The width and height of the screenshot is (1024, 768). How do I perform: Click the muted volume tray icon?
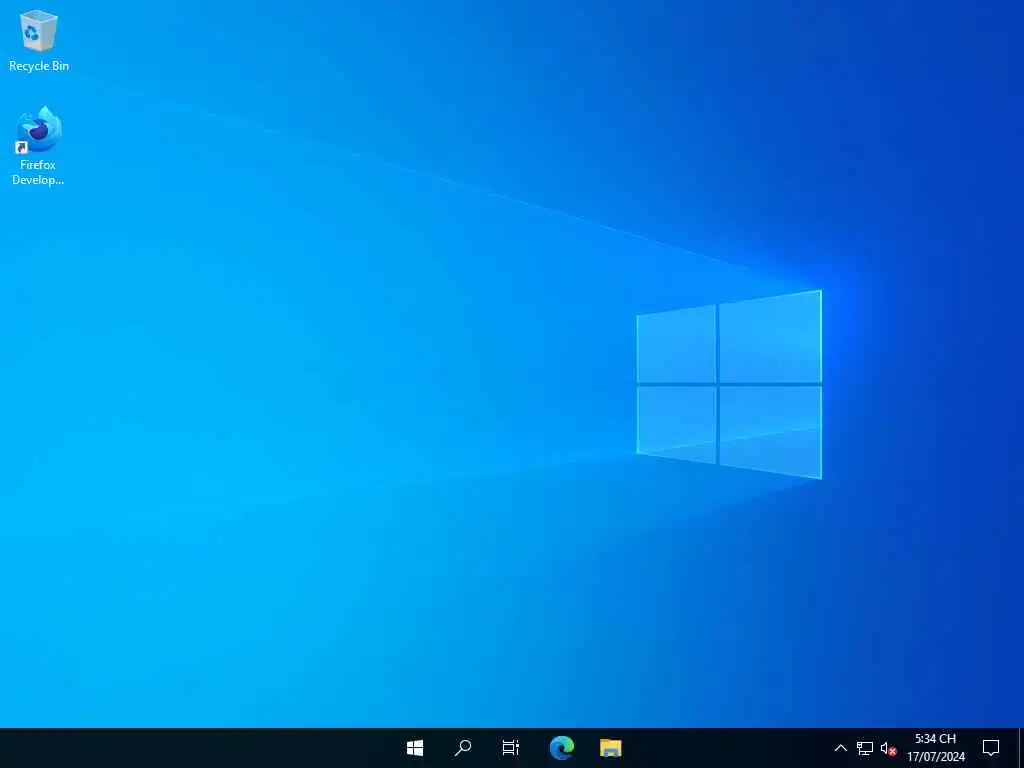(x=888, y=748)
